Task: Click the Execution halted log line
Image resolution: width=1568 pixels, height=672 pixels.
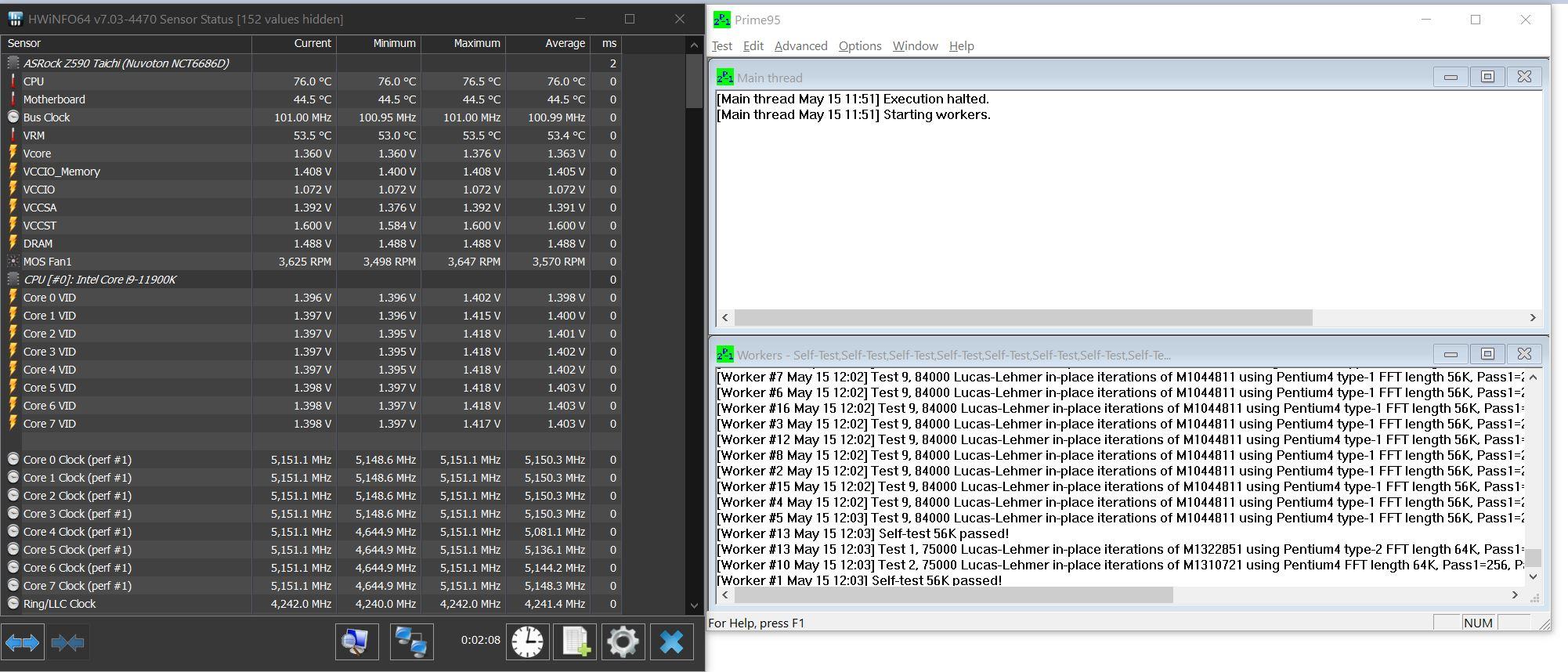Action: [x=854, y=99]
